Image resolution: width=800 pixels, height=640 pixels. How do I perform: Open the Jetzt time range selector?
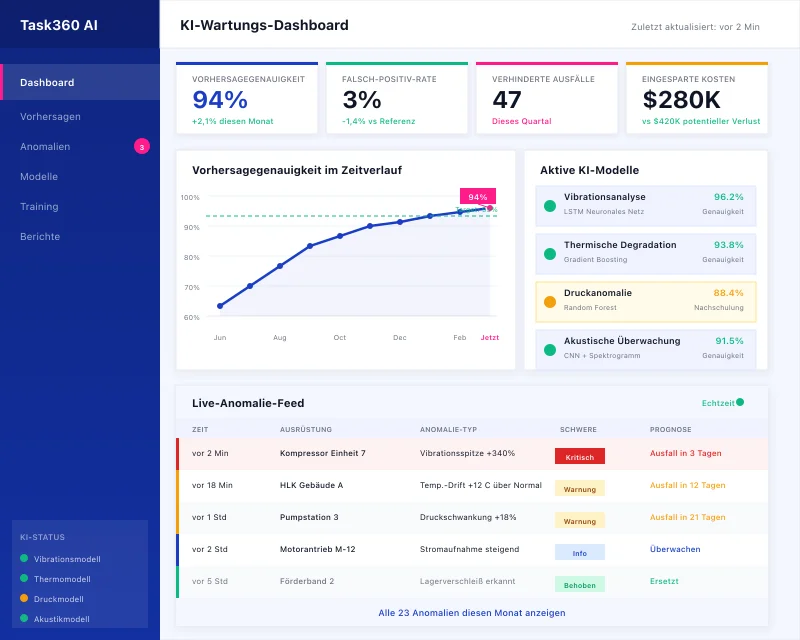tap(489, 337)
